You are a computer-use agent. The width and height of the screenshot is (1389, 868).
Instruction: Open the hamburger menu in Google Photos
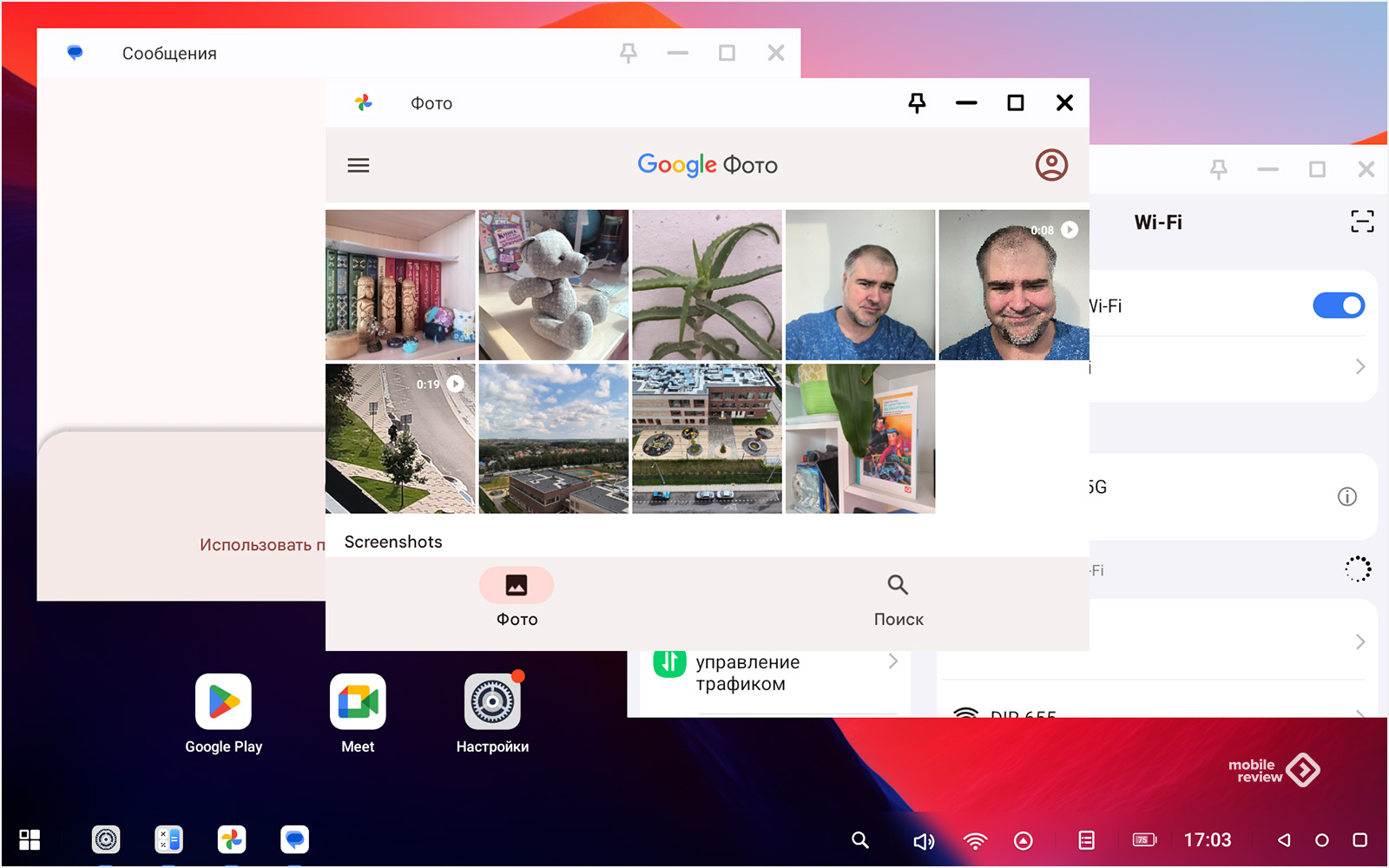(359, 165)
